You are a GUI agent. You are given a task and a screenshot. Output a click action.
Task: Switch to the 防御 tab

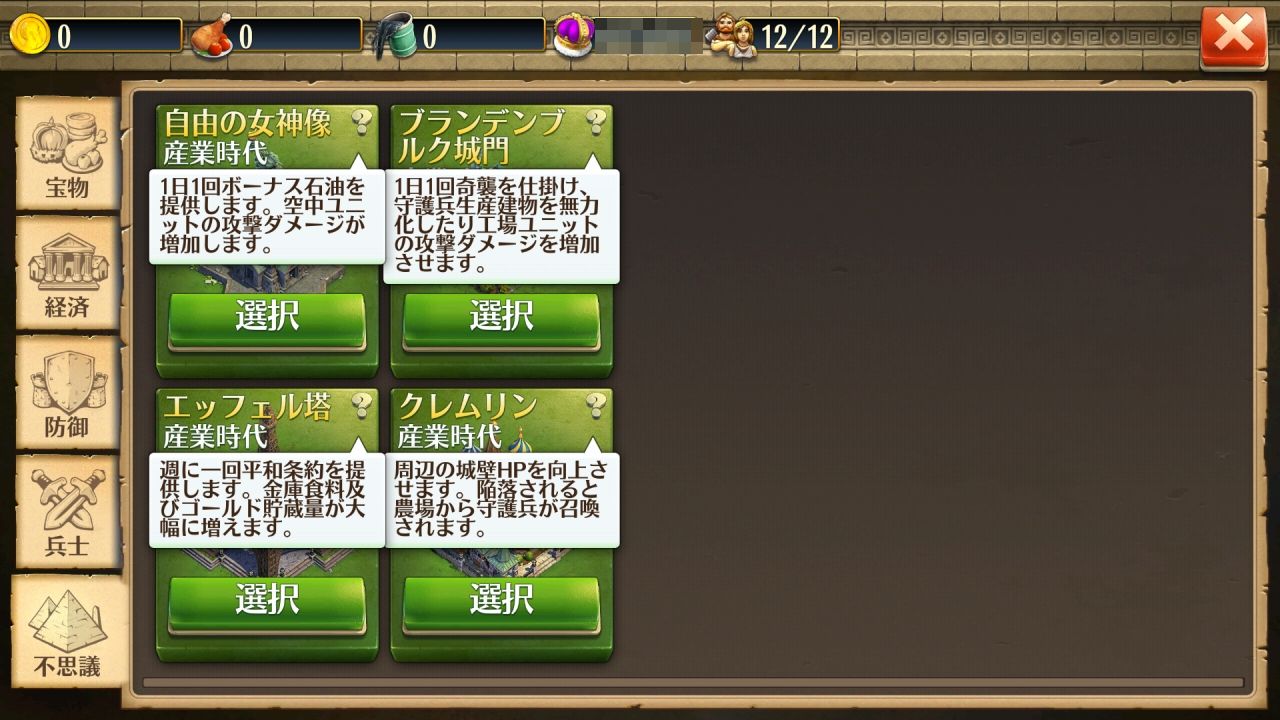tap(67, 394)
